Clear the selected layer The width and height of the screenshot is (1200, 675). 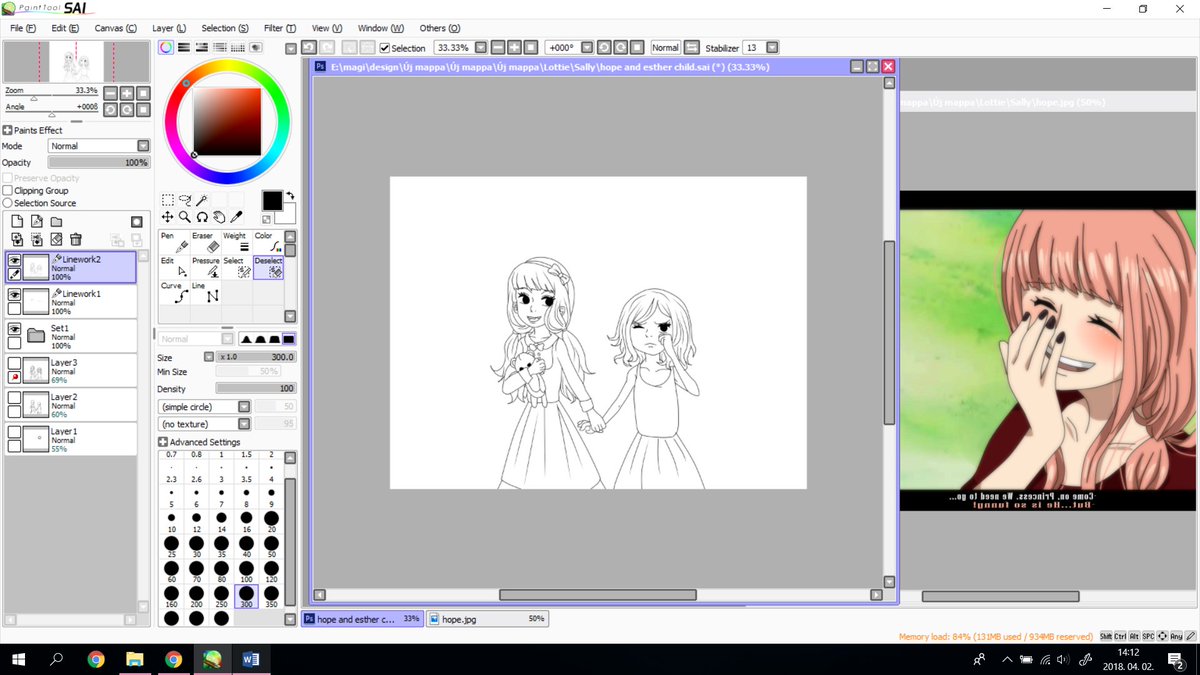click(57, 239)
